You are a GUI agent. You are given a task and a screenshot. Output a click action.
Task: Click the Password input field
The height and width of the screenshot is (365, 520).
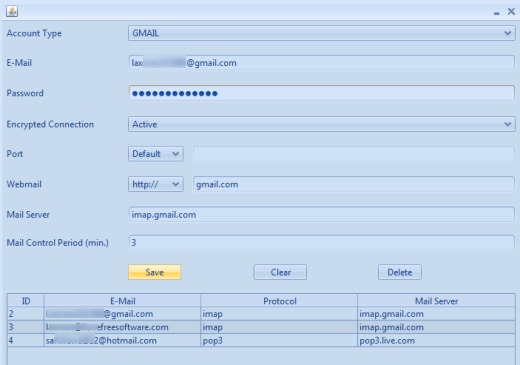322,93
